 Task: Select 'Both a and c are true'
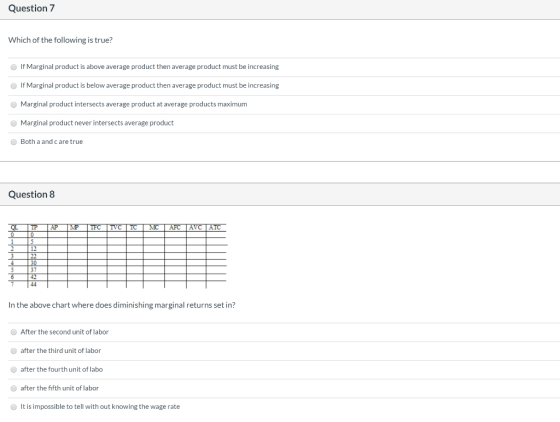click(x=14, y=142)
